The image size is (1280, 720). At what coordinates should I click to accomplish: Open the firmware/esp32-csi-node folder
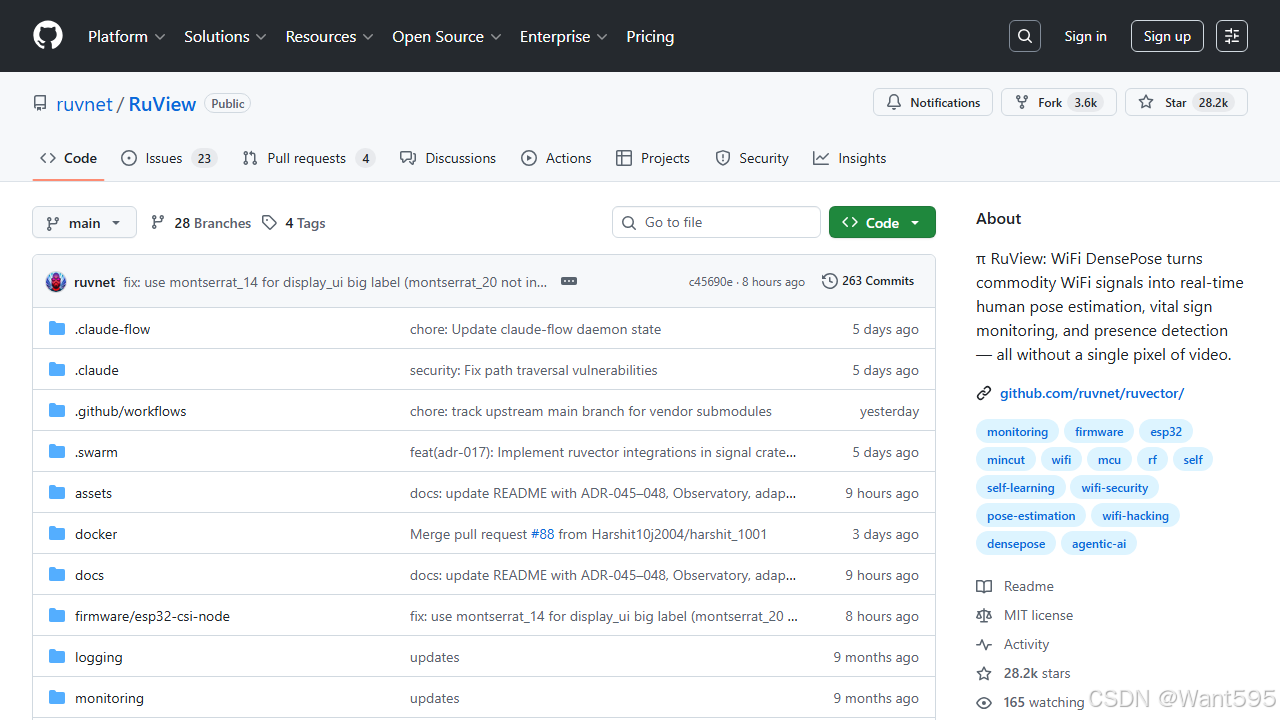click(x=152, y=616)
